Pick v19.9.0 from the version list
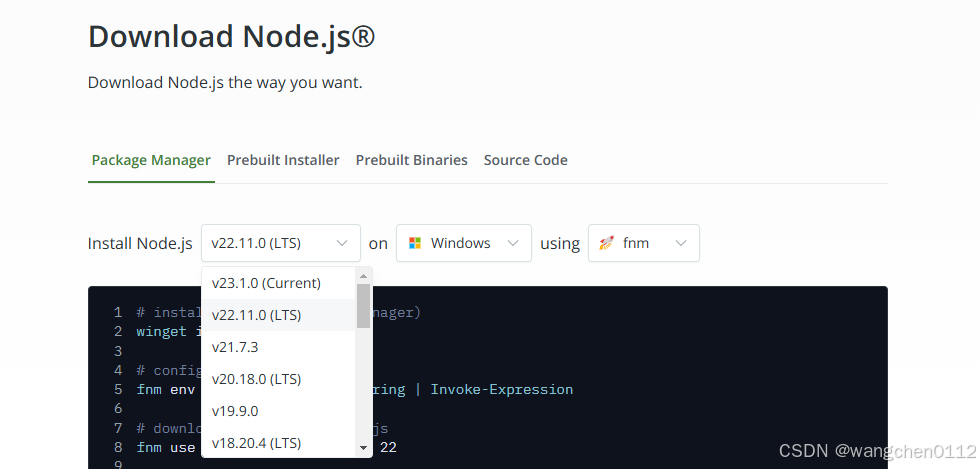 (x=279, y=411)
